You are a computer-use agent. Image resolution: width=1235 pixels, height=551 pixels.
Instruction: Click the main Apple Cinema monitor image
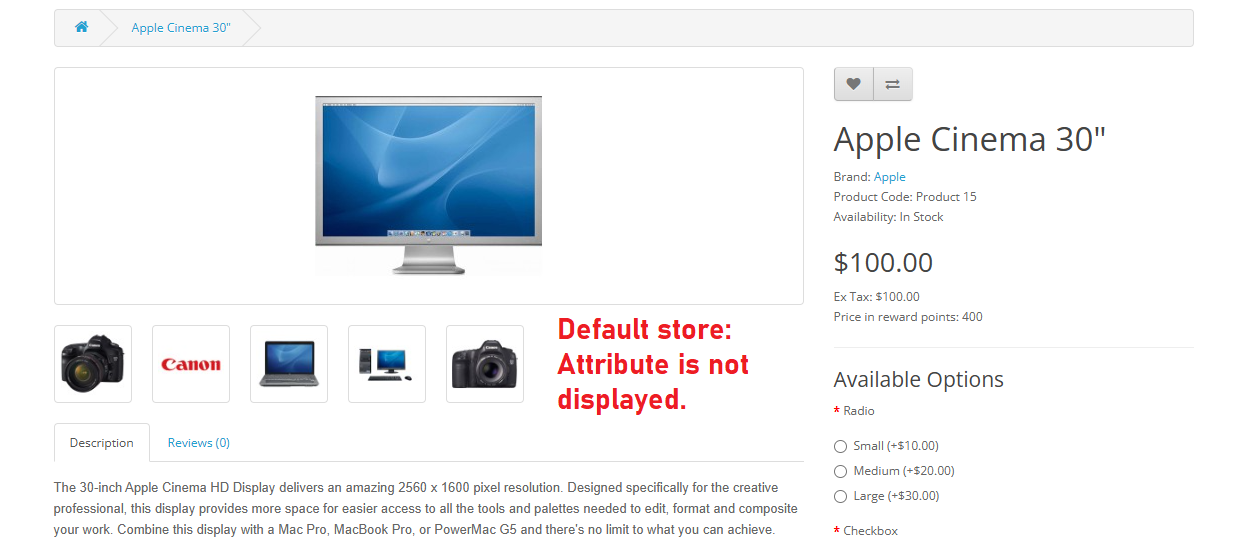(x=429, y=186)
